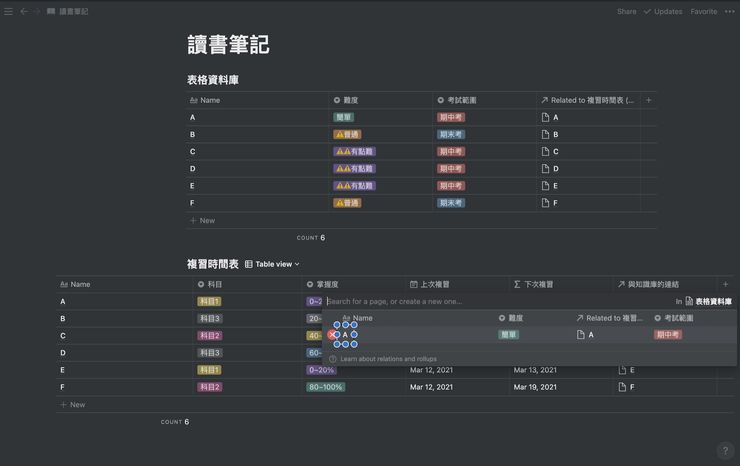
Task: Open linked page F in 複習時間表
Action: click(626, 387)
